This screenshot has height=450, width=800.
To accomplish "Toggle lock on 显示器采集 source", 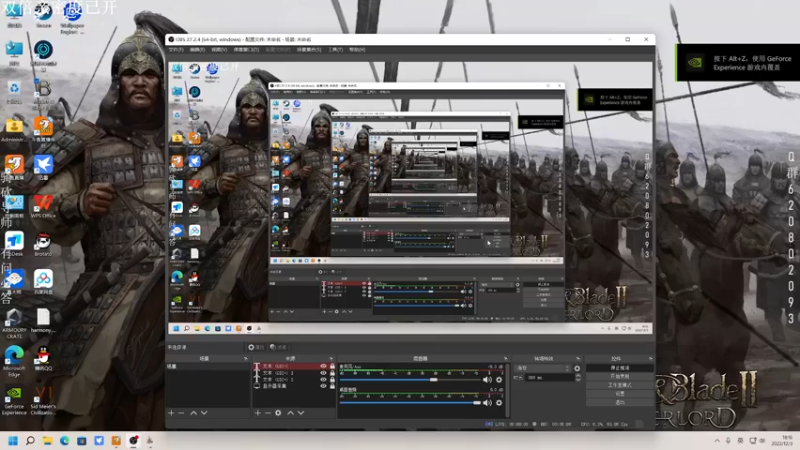I will tap(332, 386).
